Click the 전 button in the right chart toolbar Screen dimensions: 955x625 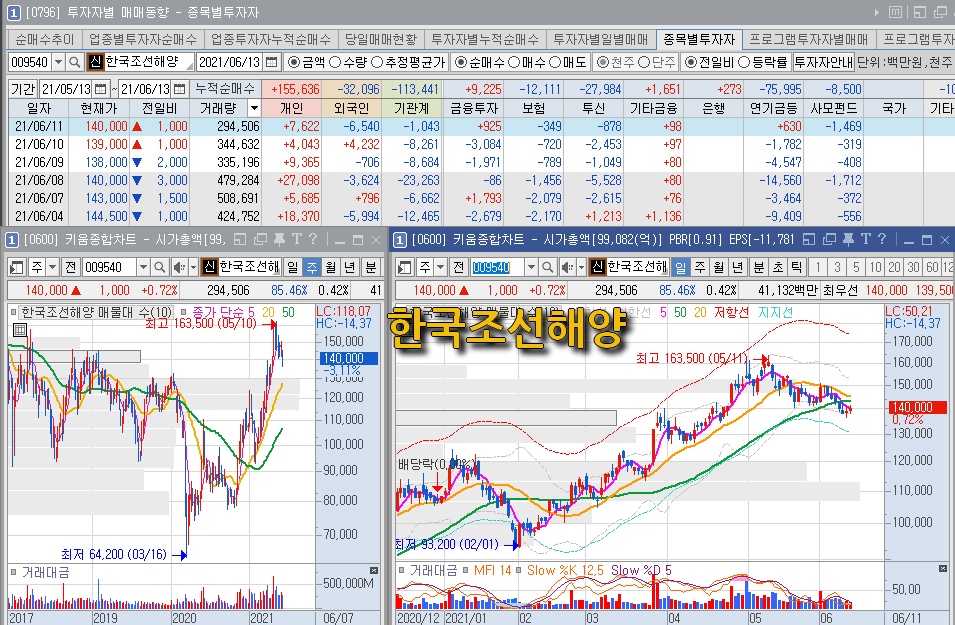click(459, 267)
